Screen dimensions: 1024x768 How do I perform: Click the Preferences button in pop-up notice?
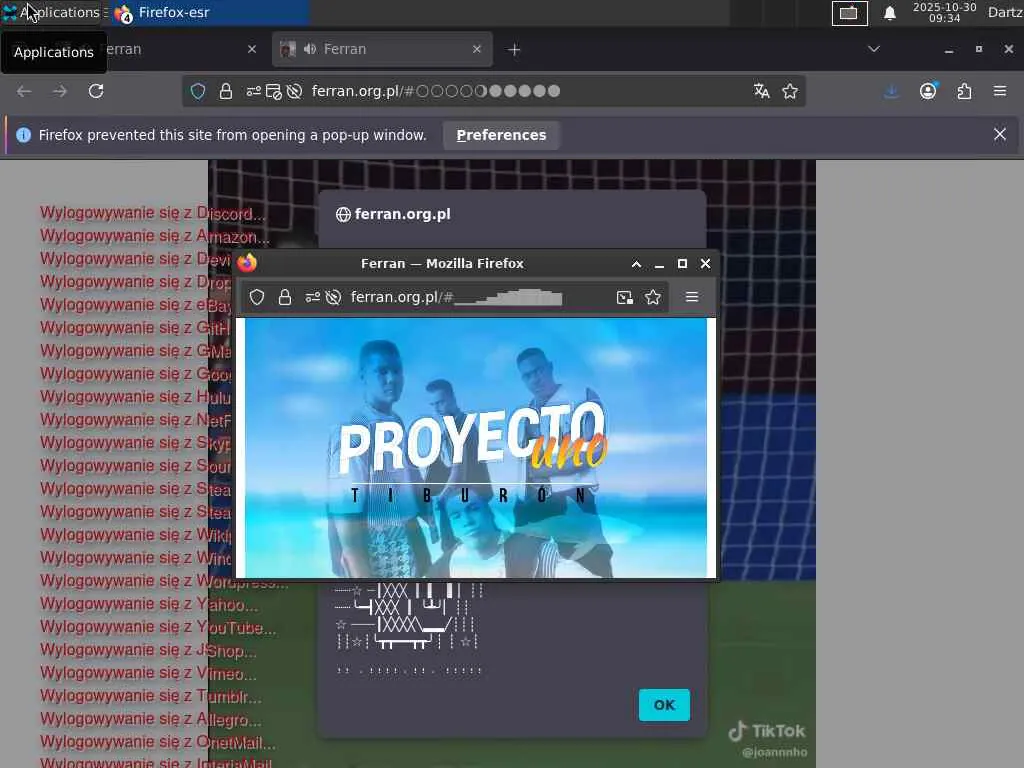[x=501, y=135]
